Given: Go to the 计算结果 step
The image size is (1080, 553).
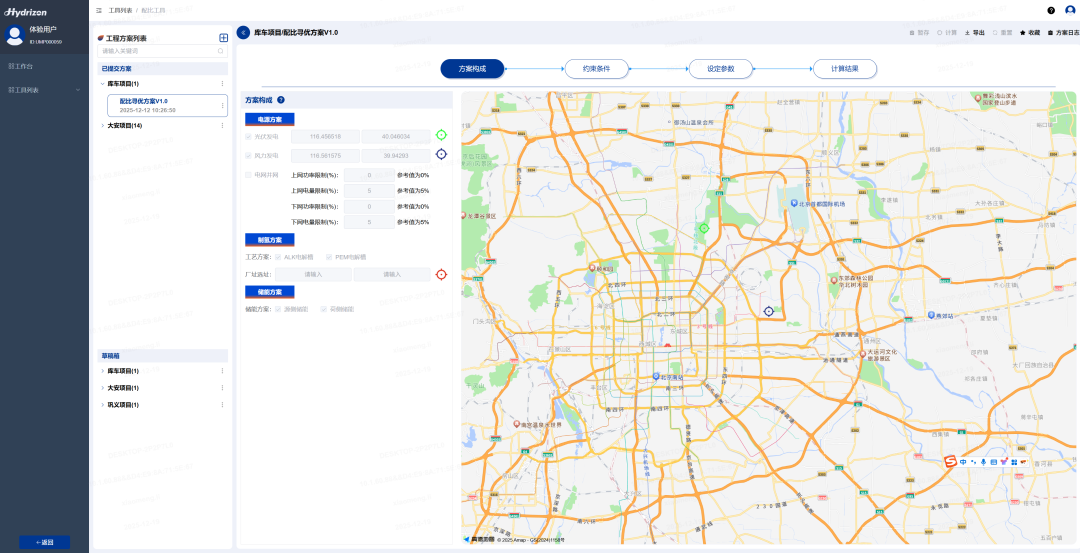Looking at the screenshot, I should (x=845, y=69).
